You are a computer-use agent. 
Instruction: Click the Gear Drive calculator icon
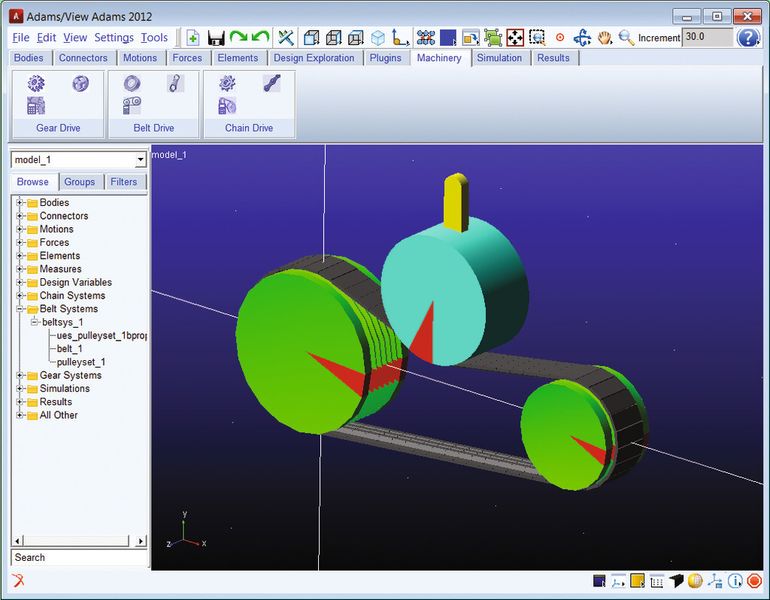36,106
